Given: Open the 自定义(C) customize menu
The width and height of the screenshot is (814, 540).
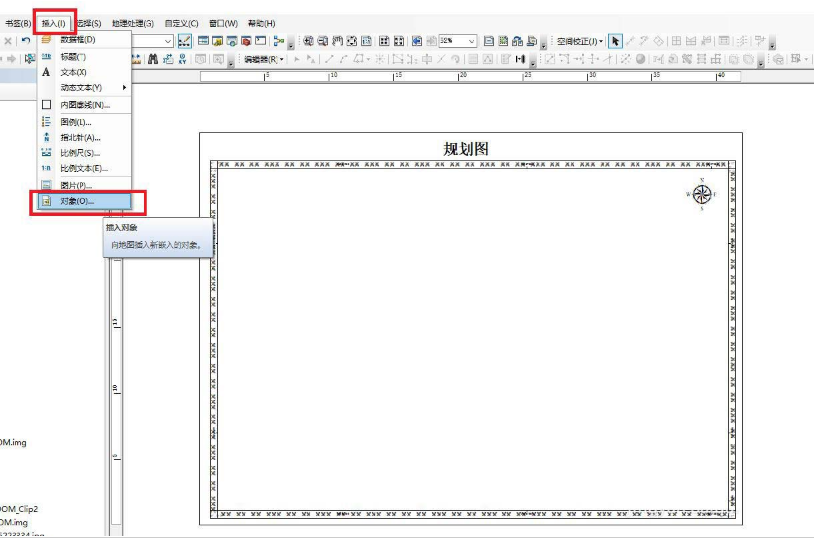Looking at the screenshot, I should [182, 23].
